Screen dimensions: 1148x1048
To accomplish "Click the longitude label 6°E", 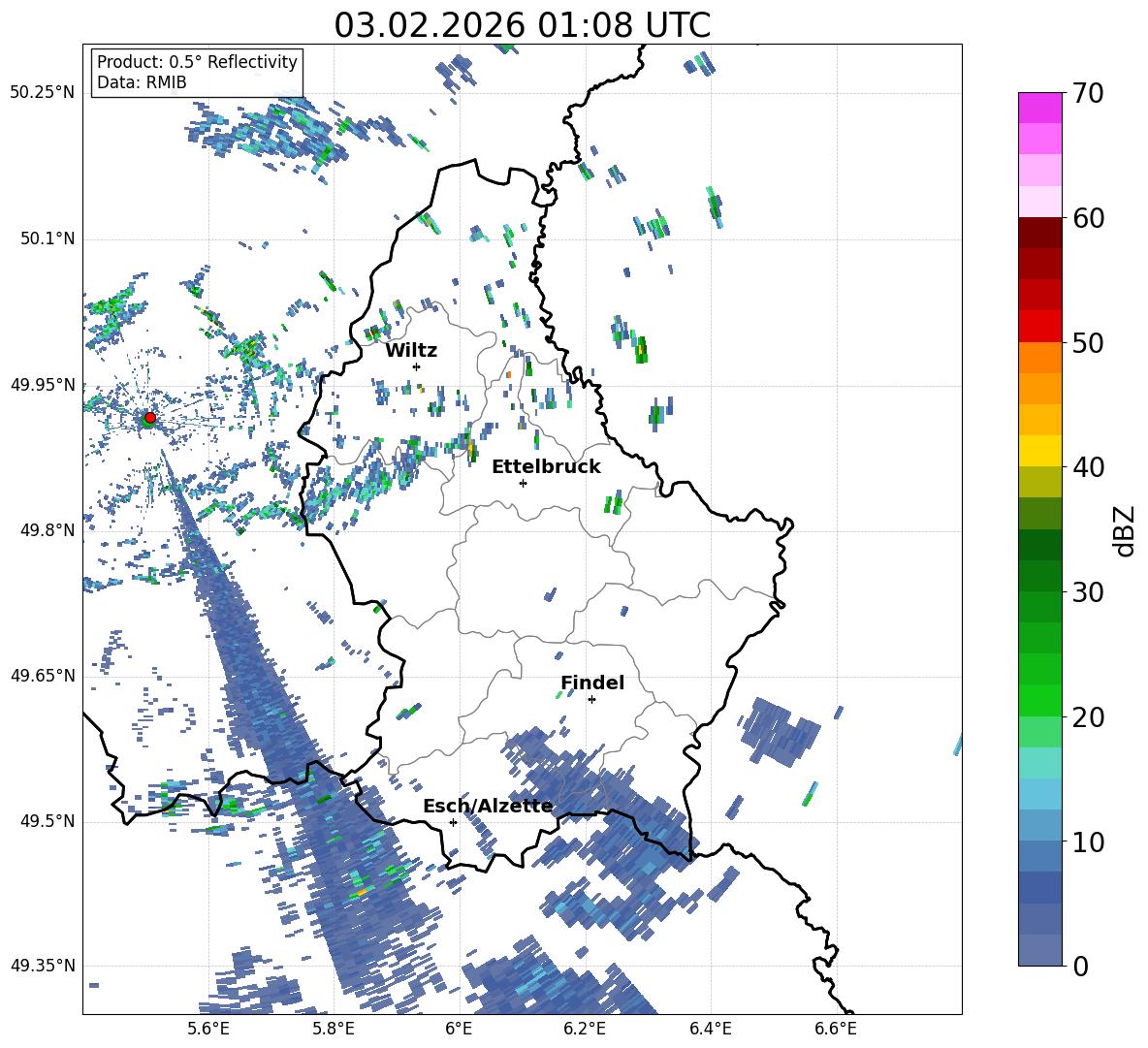I will [459, 1029].
